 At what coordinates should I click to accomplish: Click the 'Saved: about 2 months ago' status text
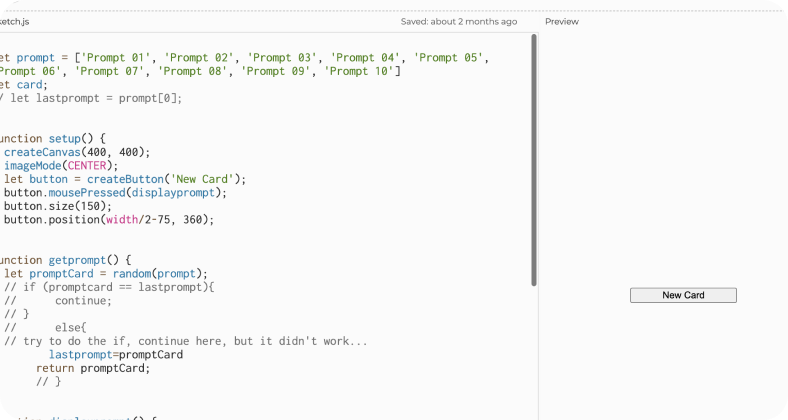[458, 21]
